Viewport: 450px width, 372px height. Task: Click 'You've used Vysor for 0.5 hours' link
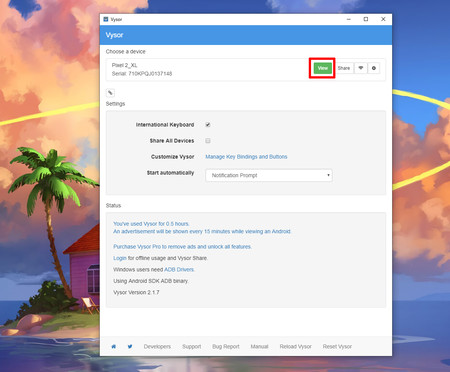pyautogui.click(x=151, y=224)
